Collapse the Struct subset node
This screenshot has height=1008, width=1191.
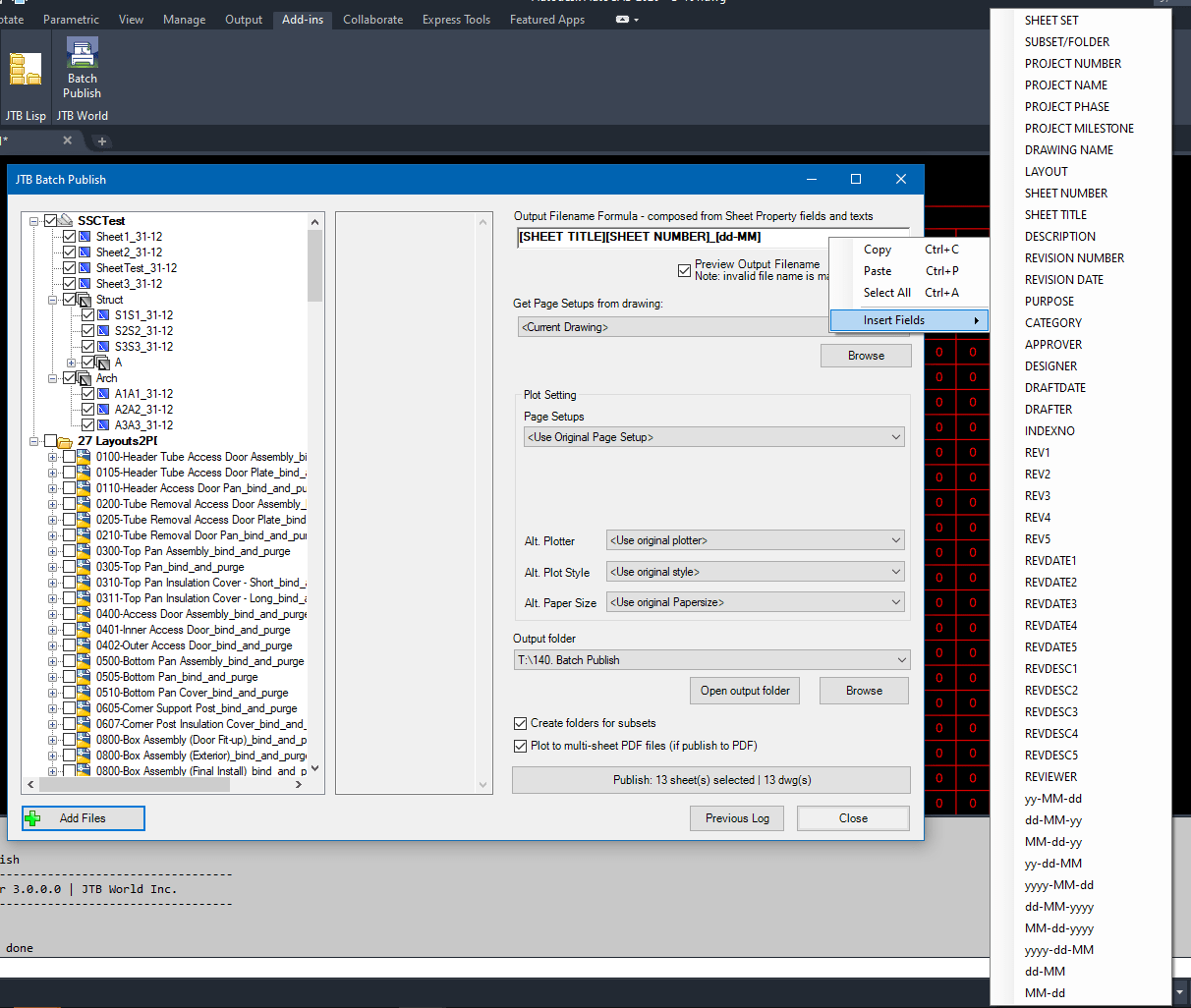click(x=53, y=300)
